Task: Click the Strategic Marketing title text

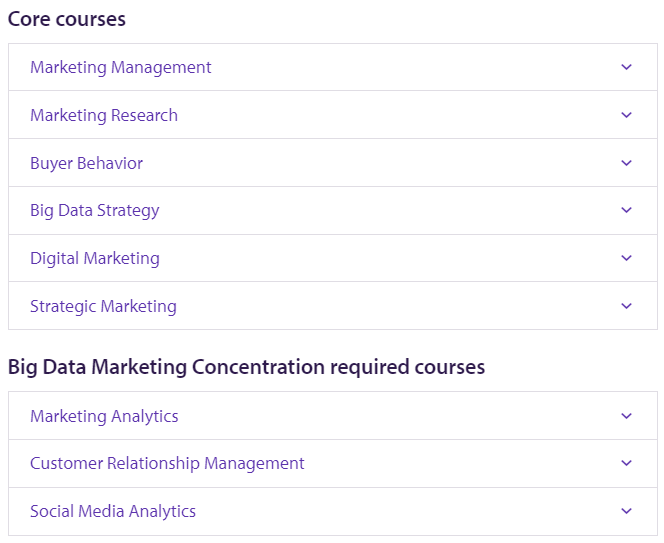Action: click(103, 306)
